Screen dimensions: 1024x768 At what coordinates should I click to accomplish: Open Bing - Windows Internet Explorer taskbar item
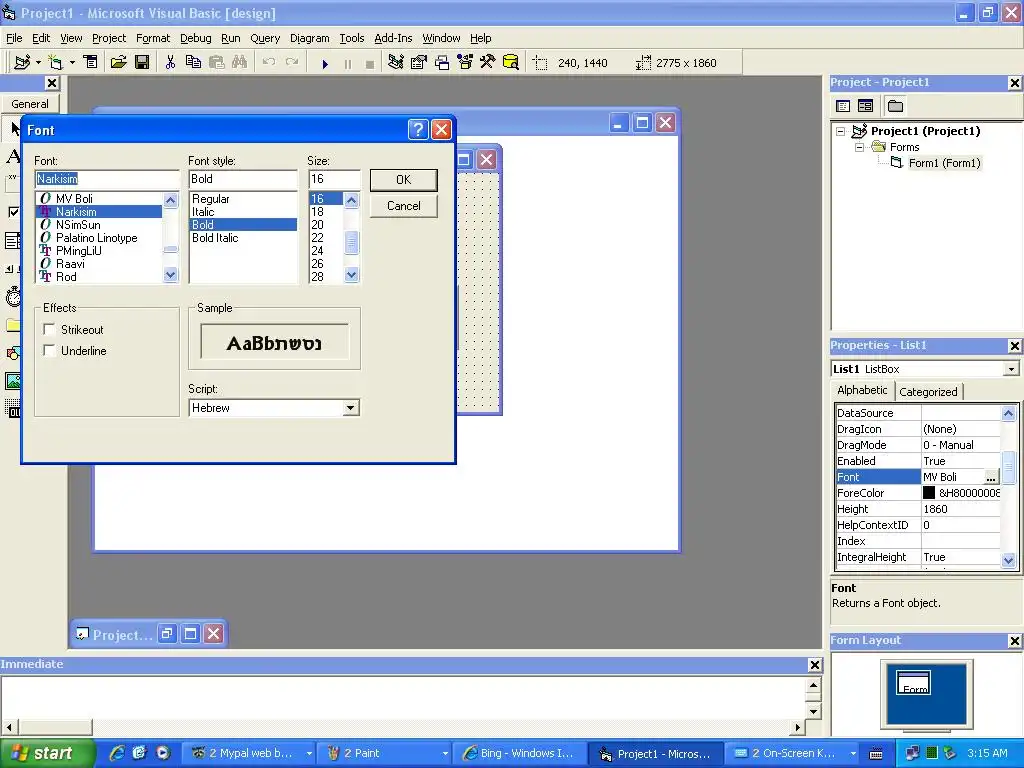[x=520, y=753]
